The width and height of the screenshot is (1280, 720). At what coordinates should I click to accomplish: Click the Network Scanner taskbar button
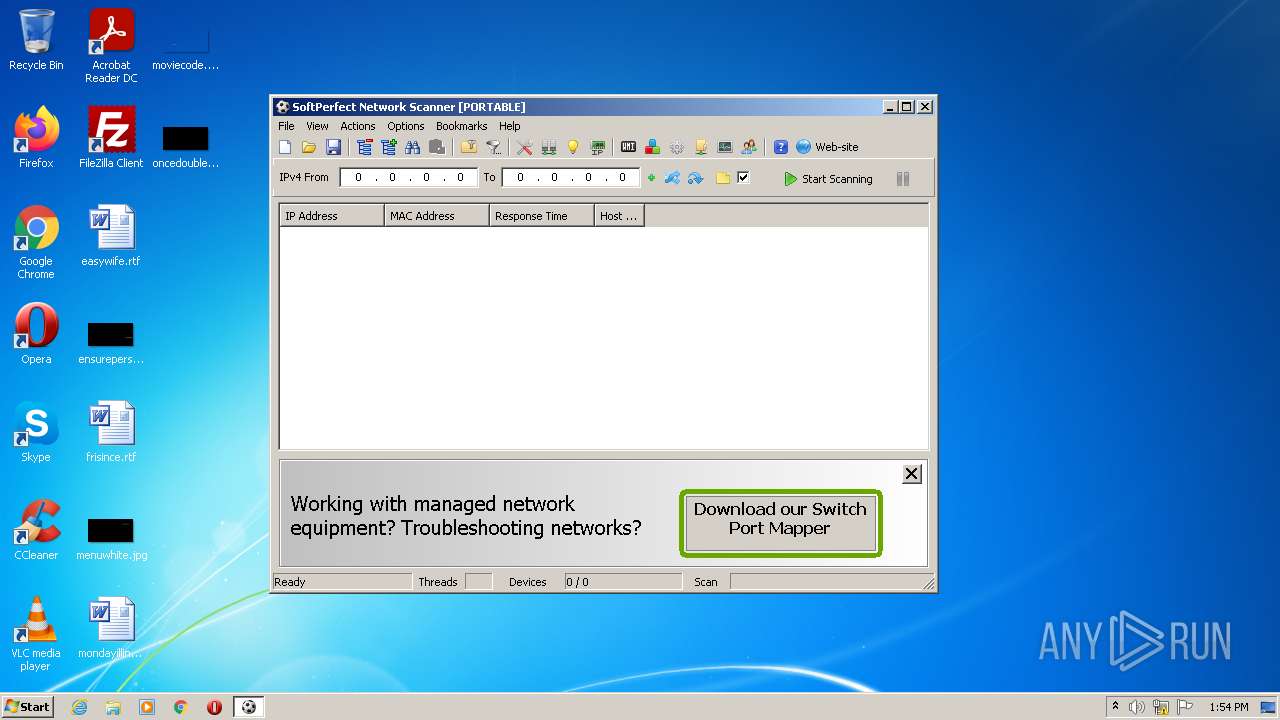point(249,707)
